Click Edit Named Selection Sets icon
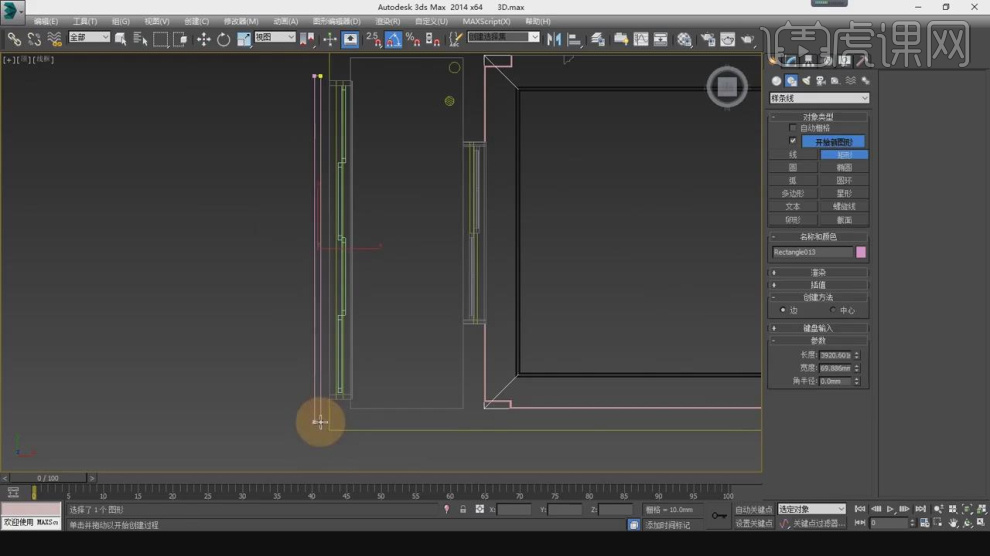The image size is (990, 556). coord(455,39)
